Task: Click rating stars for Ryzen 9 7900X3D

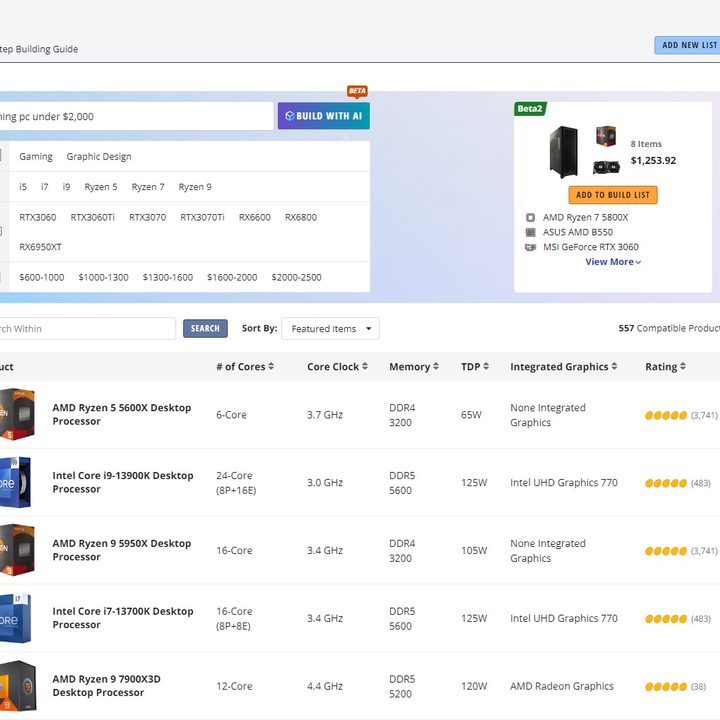Action: point(666,687)
